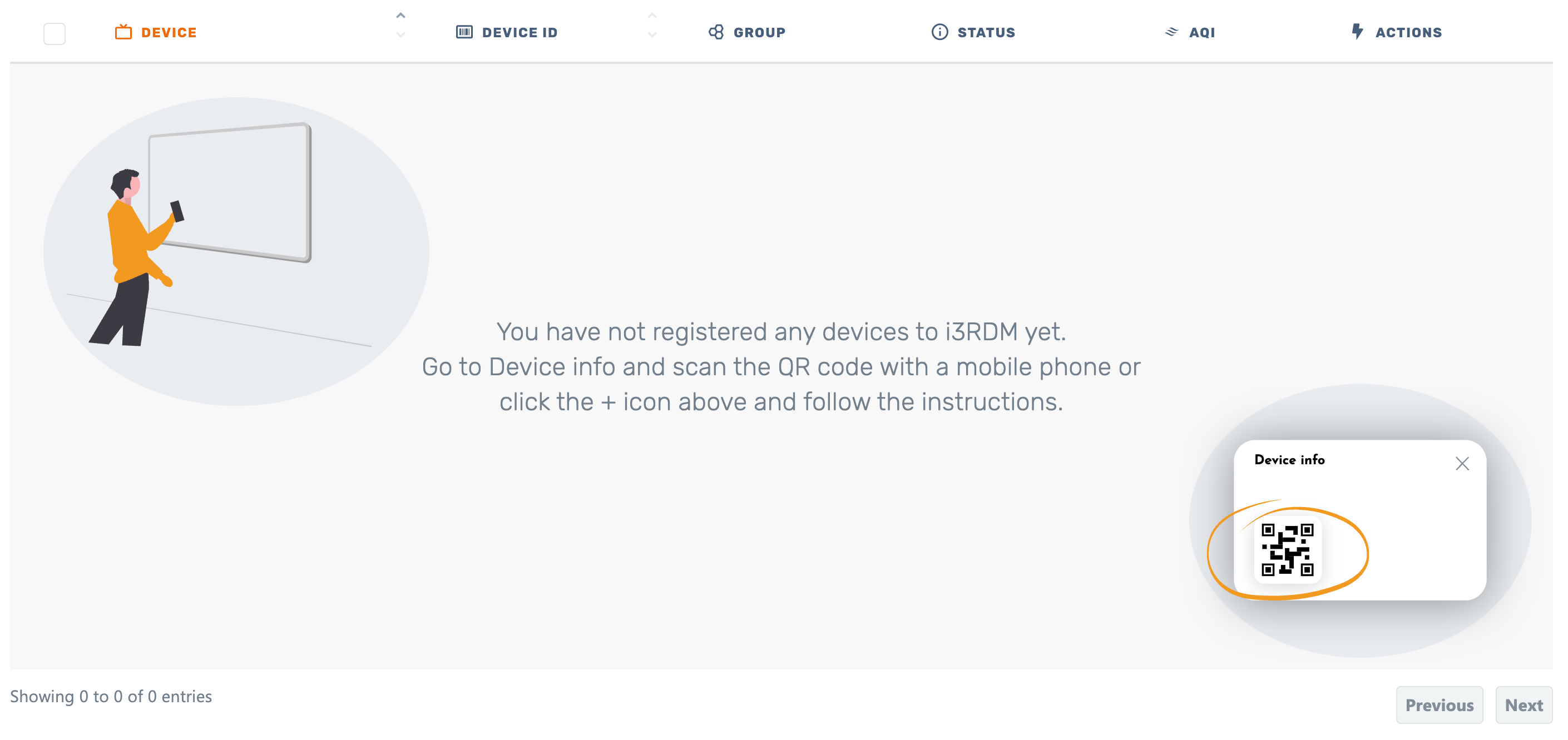Toggle the select-all devices checkbox

(x=54, y=33)
